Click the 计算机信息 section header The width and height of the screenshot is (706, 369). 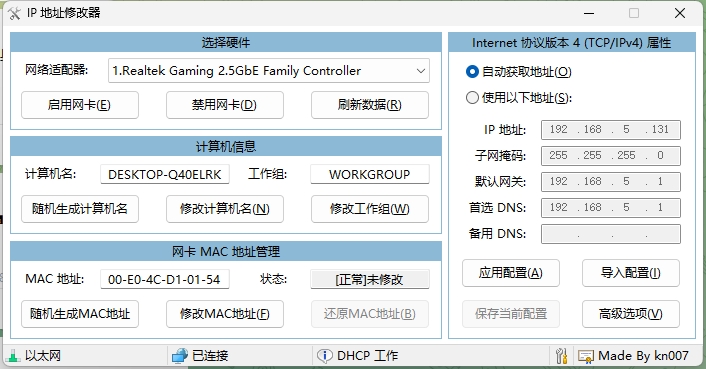click(226, 146)
